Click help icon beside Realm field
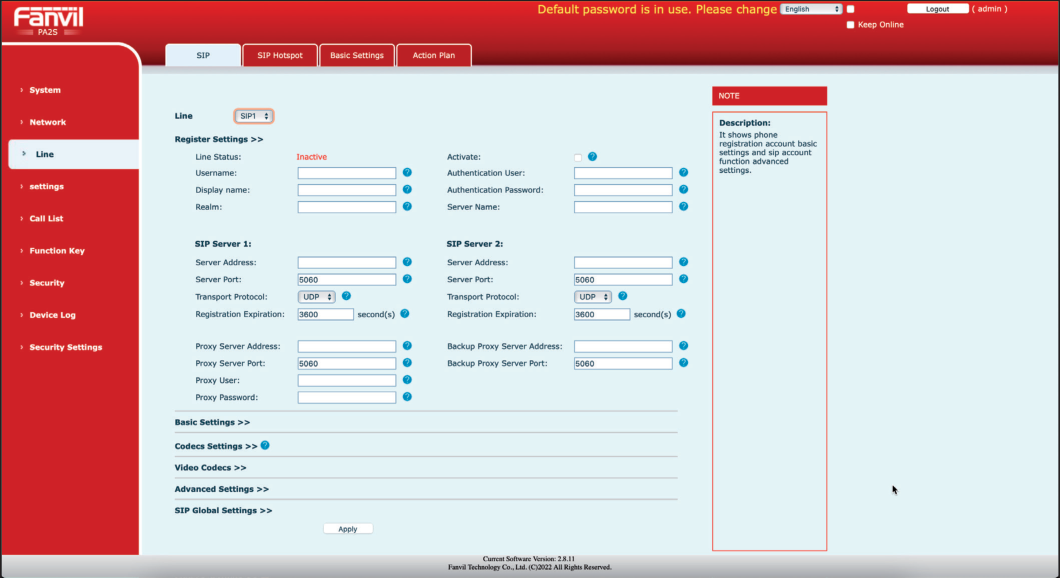 coord(407,207)
